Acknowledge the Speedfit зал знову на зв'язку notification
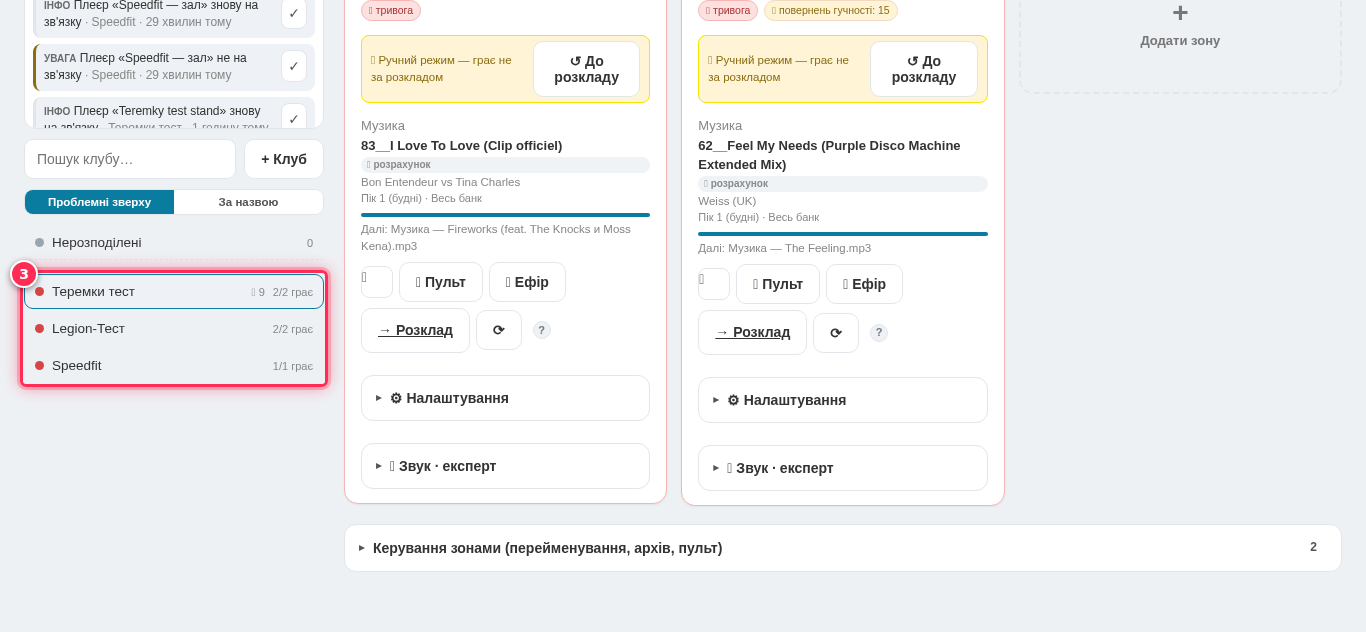 click(293, 13)
